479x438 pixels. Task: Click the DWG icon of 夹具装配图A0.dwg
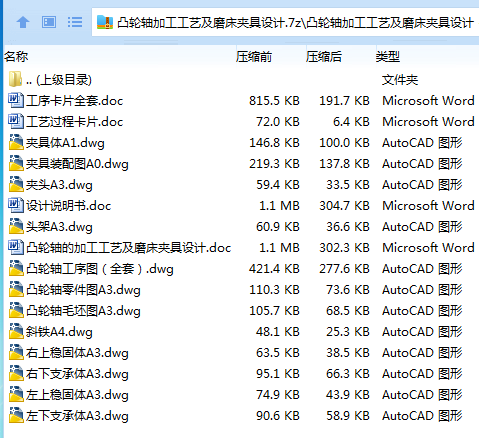[16, 163]
